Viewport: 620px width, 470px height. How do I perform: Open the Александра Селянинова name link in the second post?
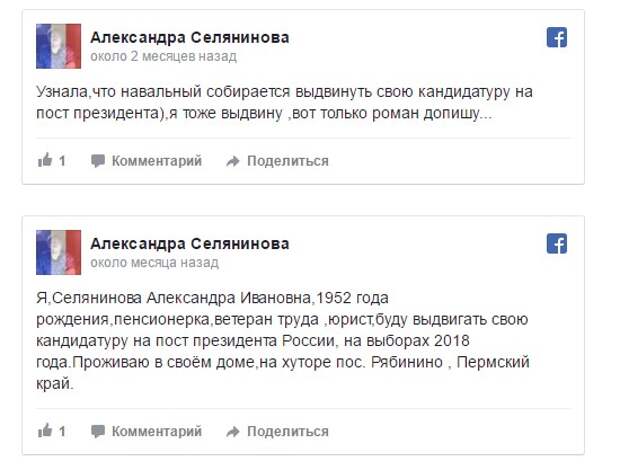[x=190, y=243]
